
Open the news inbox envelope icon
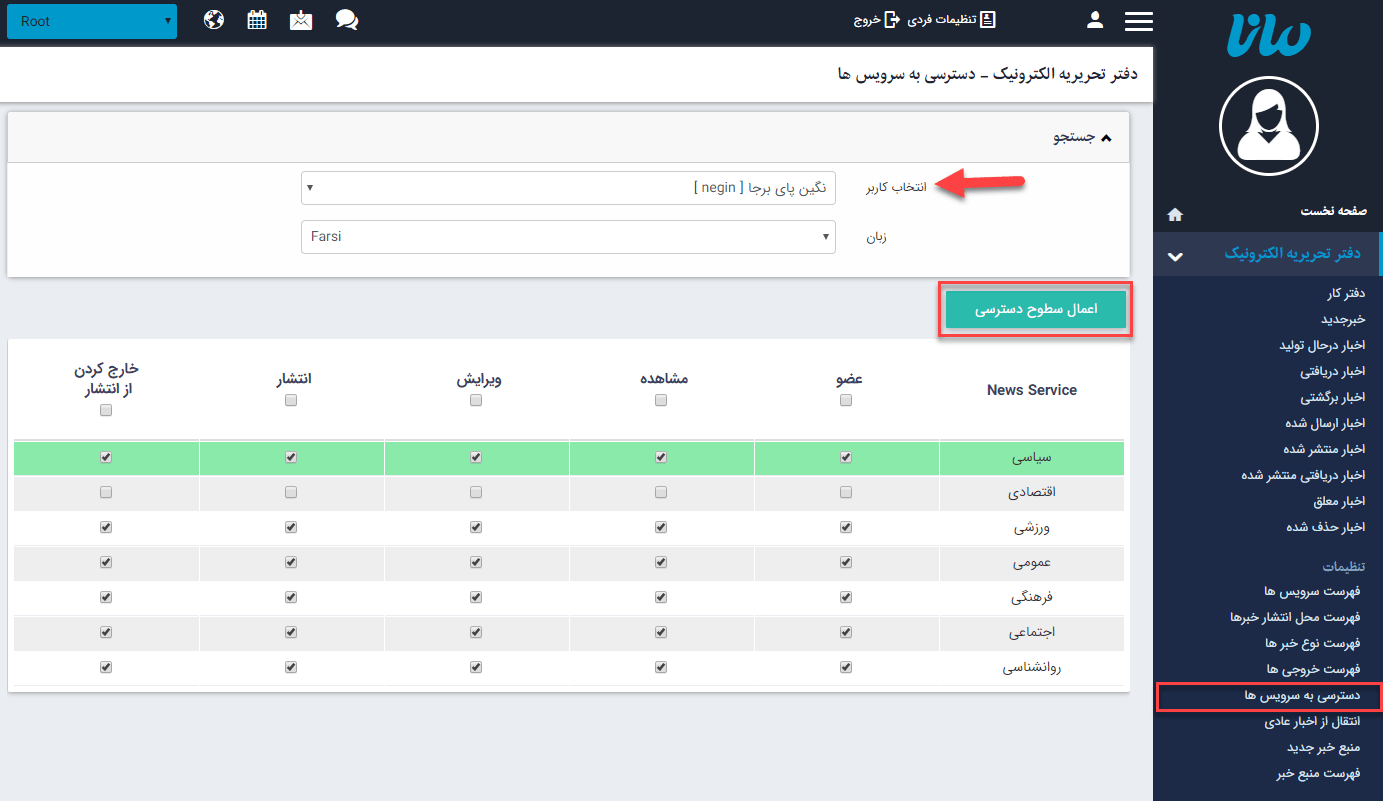(x=301, y=19)
